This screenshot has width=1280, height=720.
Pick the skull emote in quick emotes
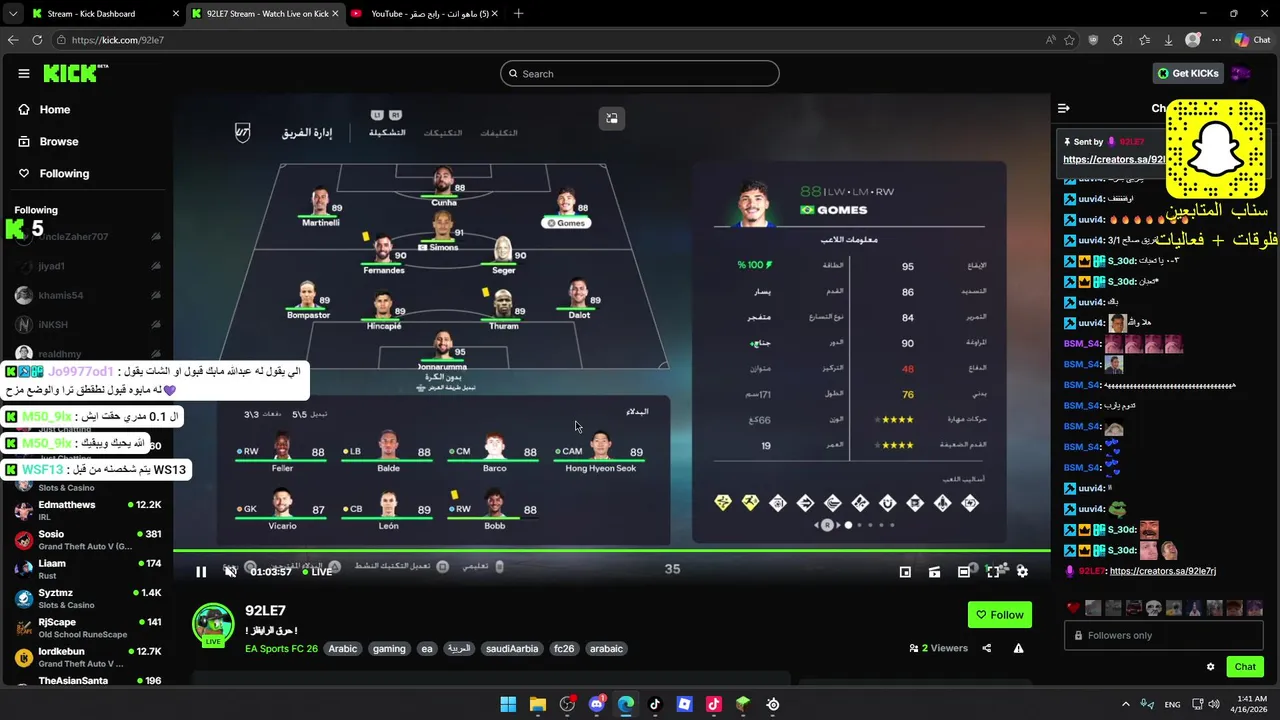1153,608
